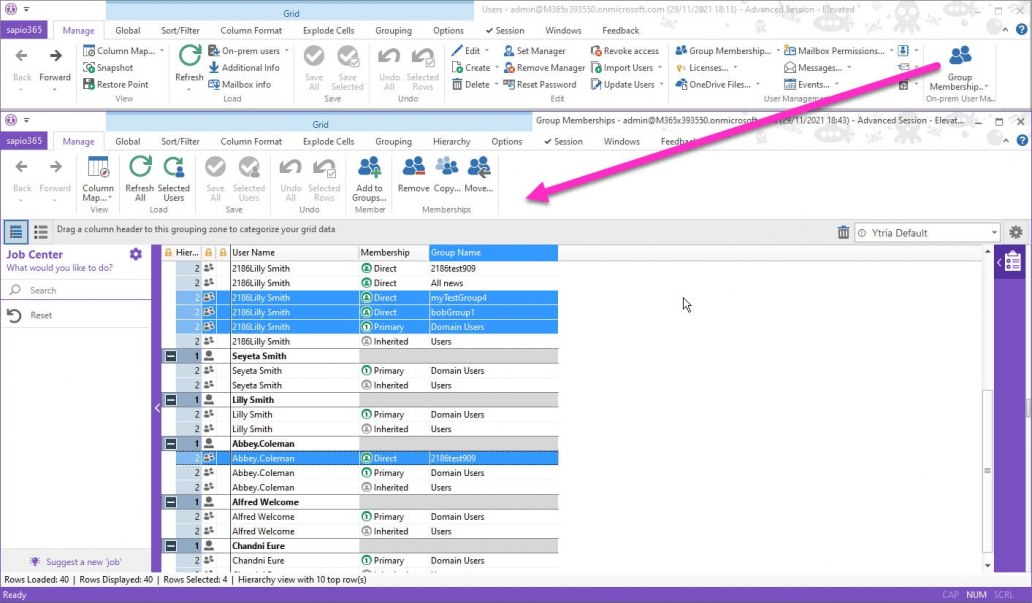Collapse the Alfred Welcome group row
The width and height of the screenshot is (1032, 603).
[170, 502]
